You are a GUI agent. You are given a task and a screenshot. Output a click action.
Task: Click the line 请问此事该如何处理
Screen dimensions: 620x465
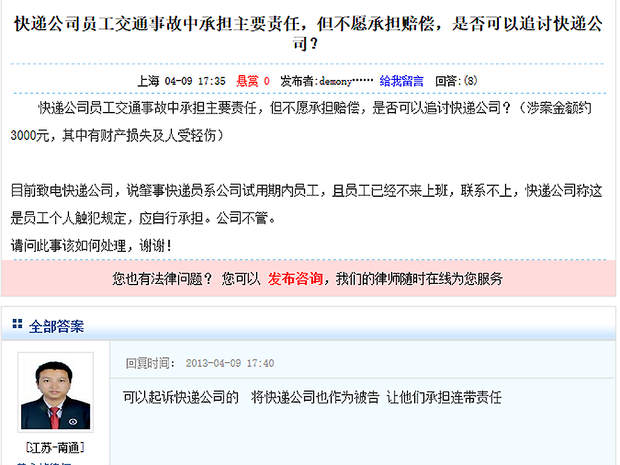pyautogui.click(x=91, y=246)
